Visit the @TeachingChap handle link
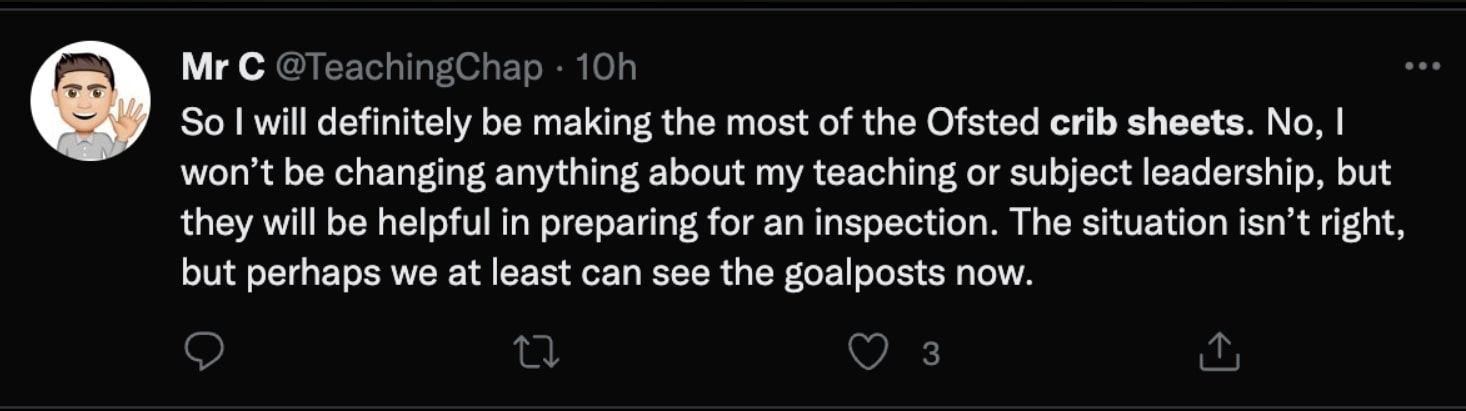The image size is (1466, 411). pyautogui.click(x=407, y=67)
